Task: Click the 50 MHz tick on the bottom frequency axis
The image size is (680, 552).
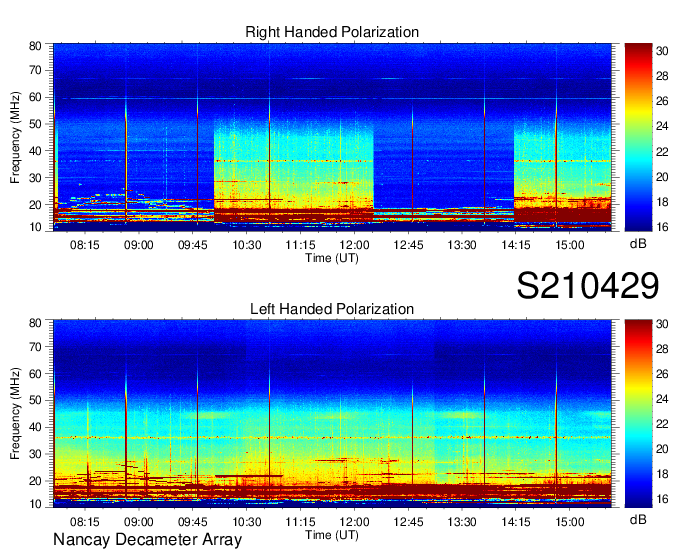Action: (35, 401)
